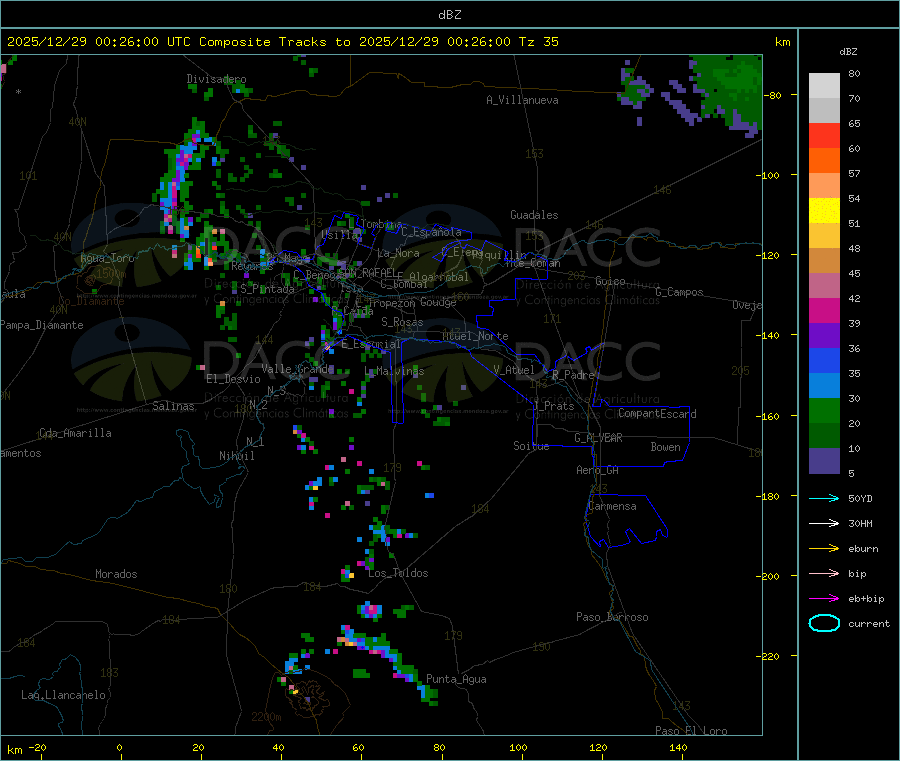Click the 60 km horizontal axis tick
This screenshot has height=761, width=900.
[x=358, y=747]
